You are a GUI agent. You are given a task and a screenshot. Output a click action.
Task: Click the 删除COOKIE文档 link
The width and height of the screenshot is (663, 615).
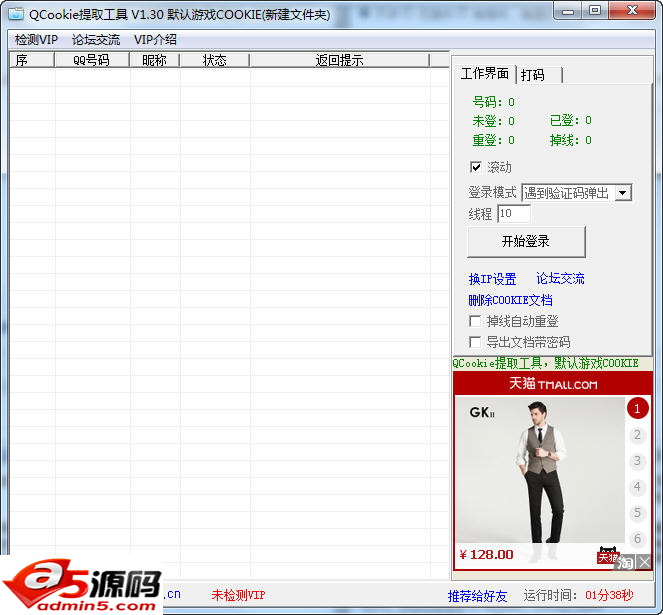(x=510, y=300)
